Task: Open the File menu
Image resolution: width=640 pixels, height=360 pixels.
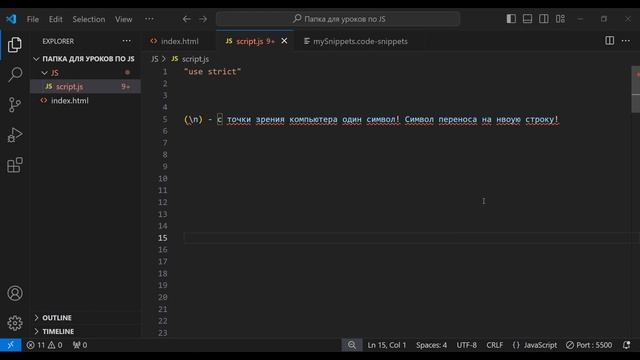Action: point(33,19)
